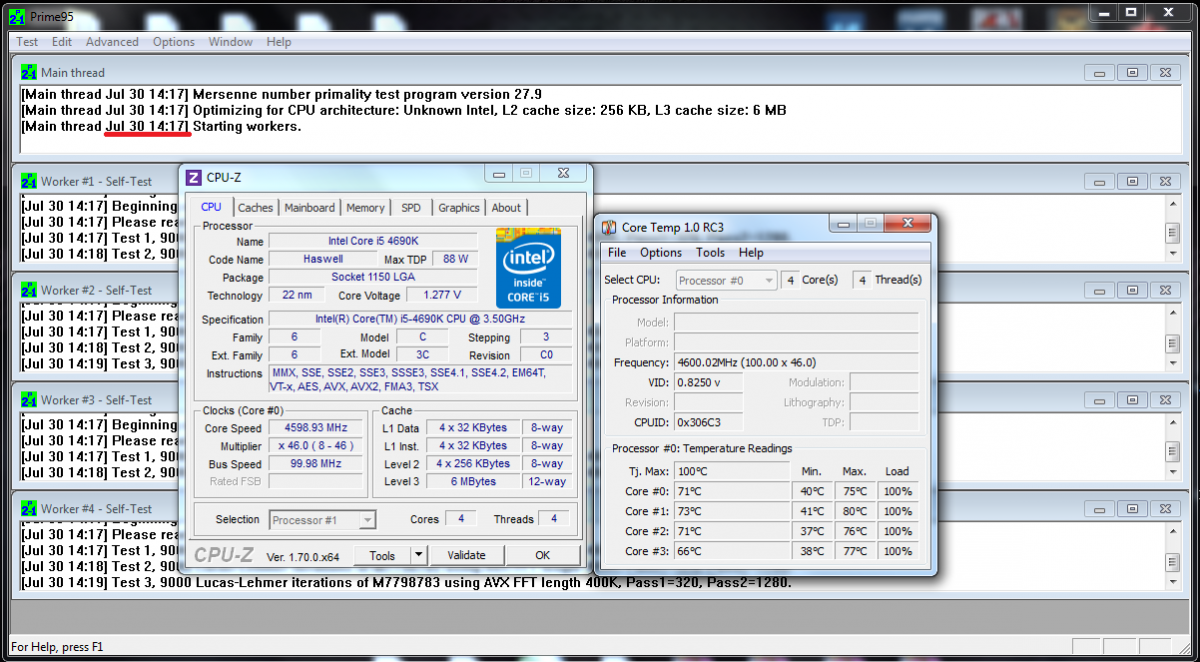This screenshot has width=1200, height=662.
Task: Click the CPUID value "0x306C3"
Action: point(710,423)
